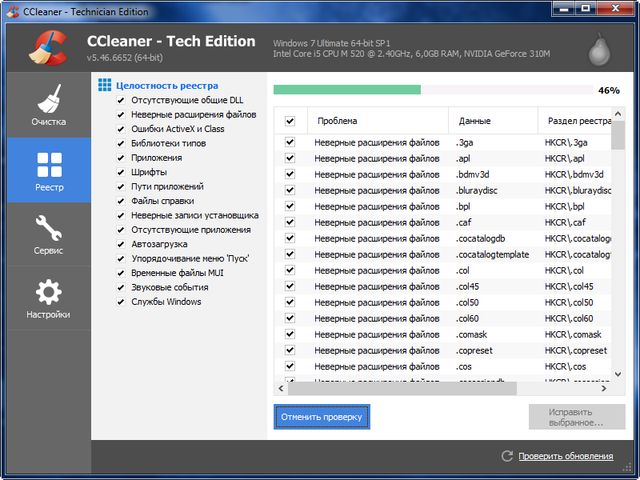
Task: Open the Проверить обновления link
Action: click(565, 456)
